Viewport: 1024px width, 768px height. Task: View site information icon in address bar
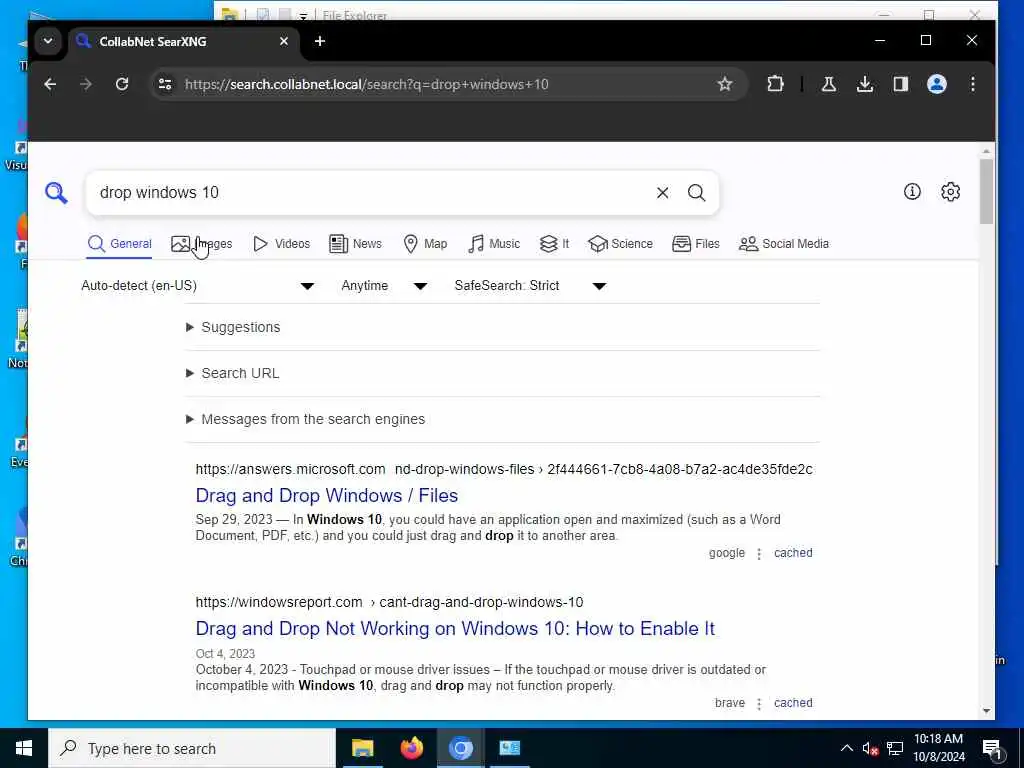tap(165, 84)
